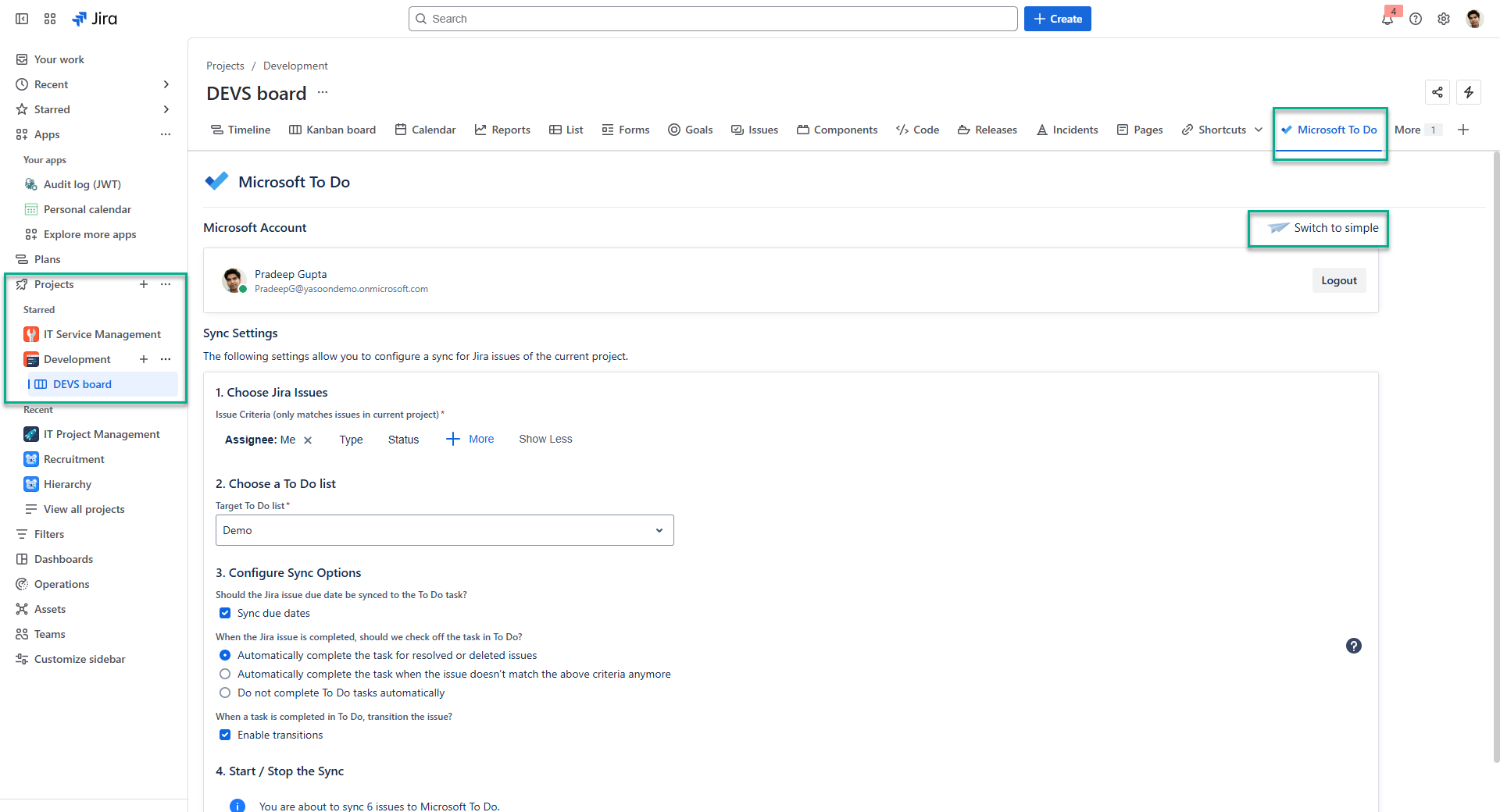
Task: Open Recruitment project
Action: [x=73, y=459]
